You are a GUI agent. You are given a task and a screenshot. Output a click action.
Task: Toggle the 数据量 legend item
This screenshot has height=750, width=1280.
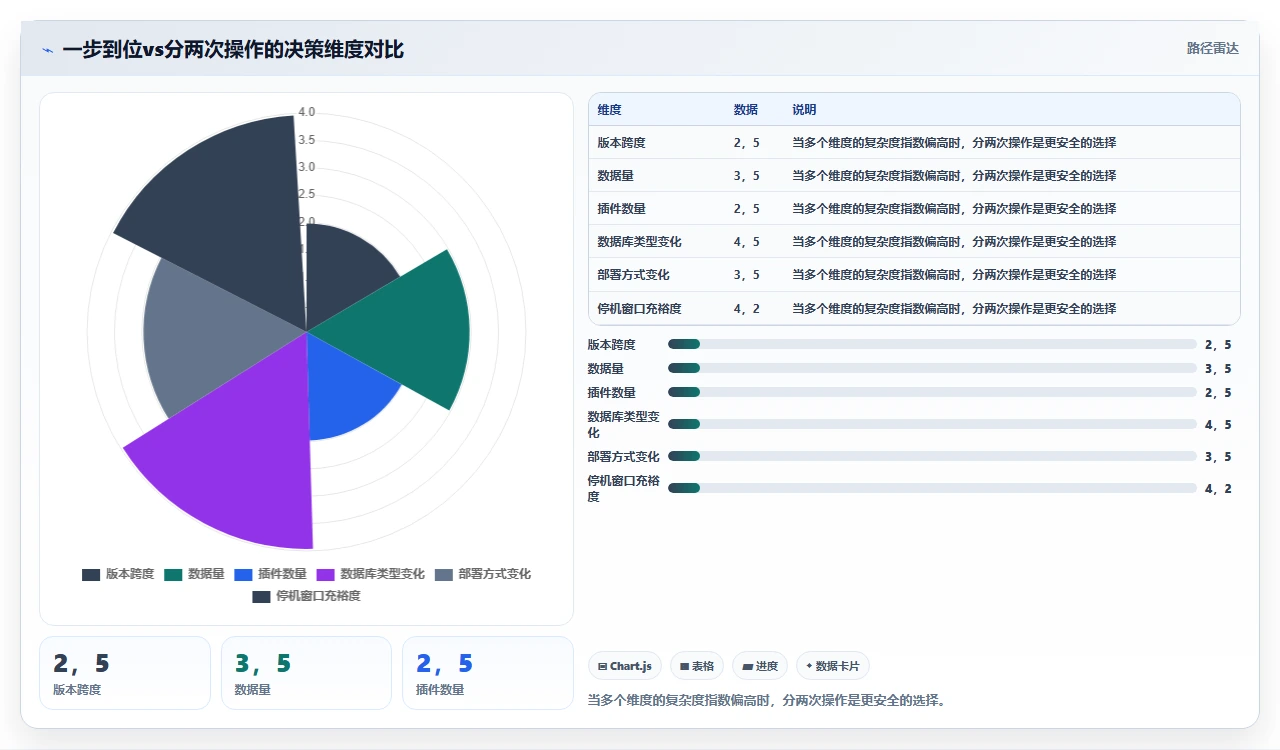[x=194, y=574]
